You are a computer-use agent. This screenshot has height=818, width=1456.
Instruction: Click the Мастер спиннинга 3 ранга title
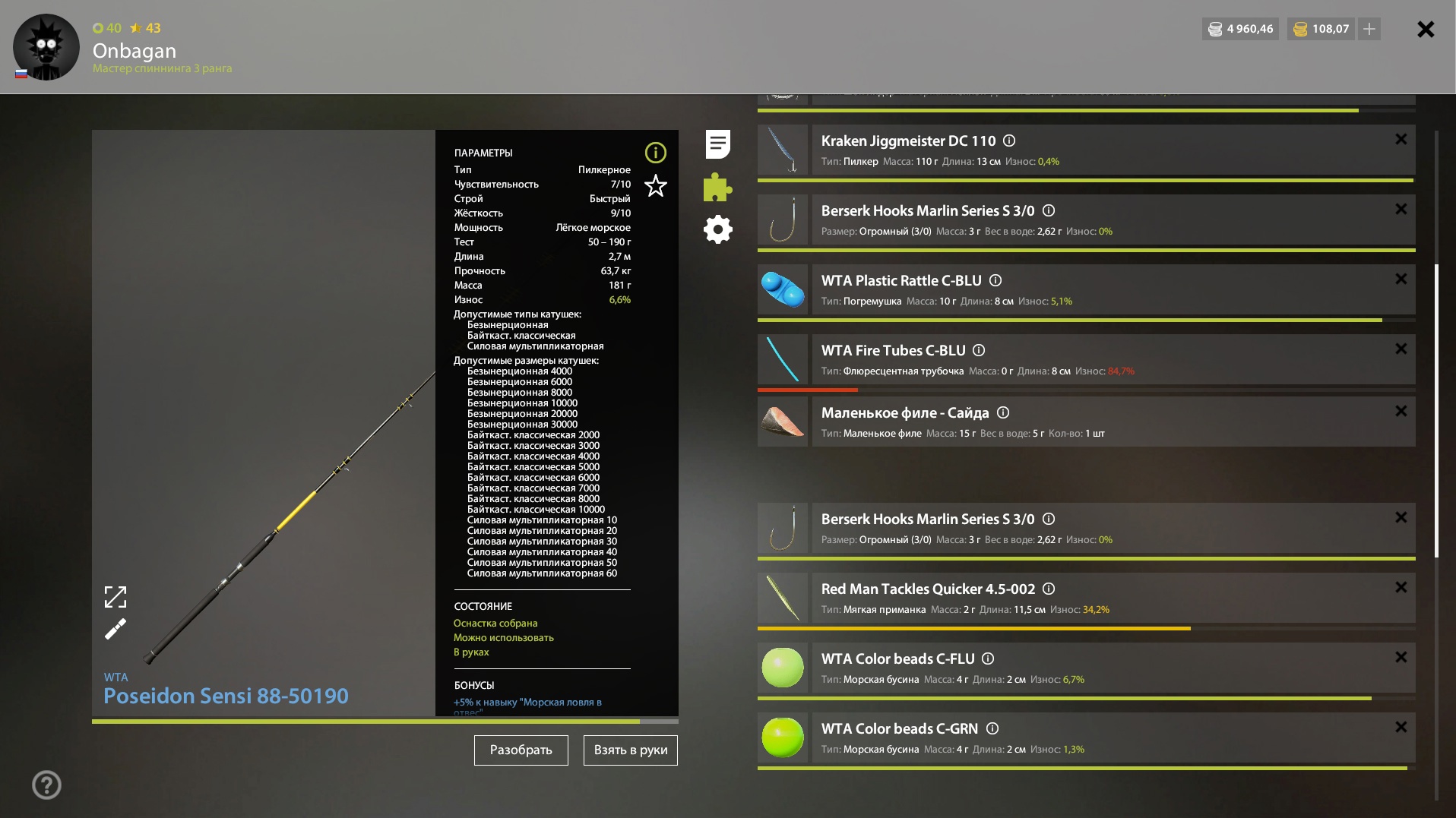tap(163, 68)
